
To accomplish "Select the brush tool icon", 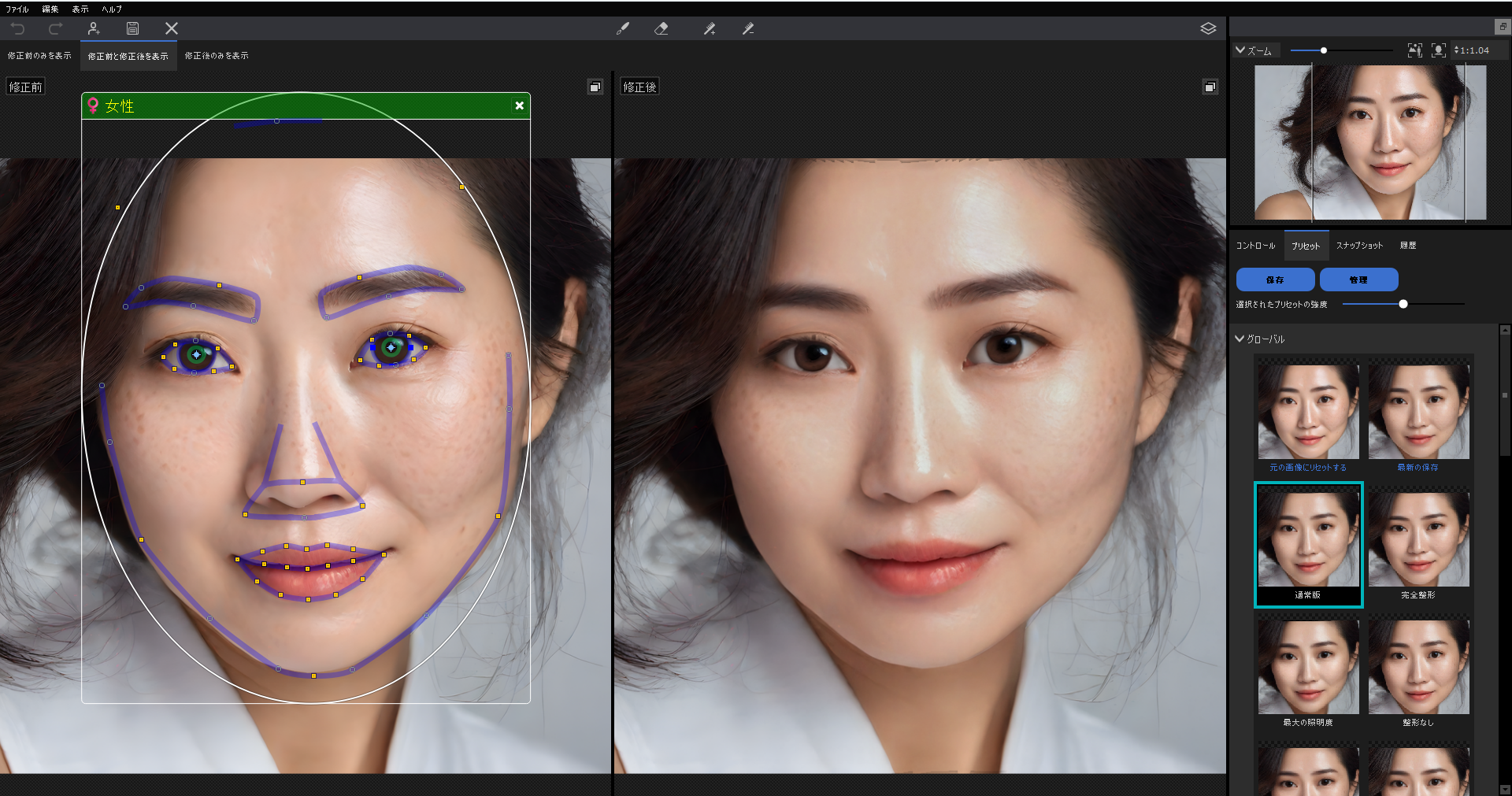I will [x=622, y=29].
